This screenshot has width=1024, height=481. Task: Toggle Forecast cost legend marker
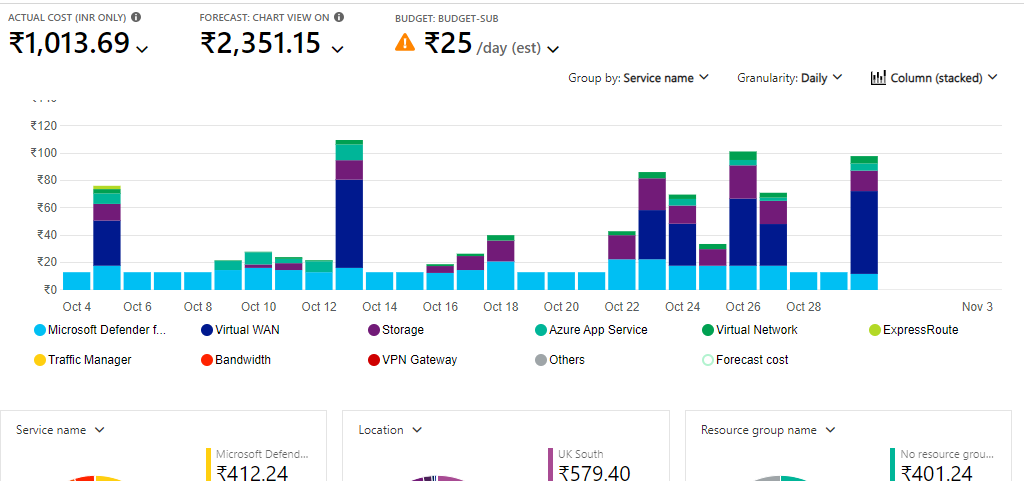point(708,360)
